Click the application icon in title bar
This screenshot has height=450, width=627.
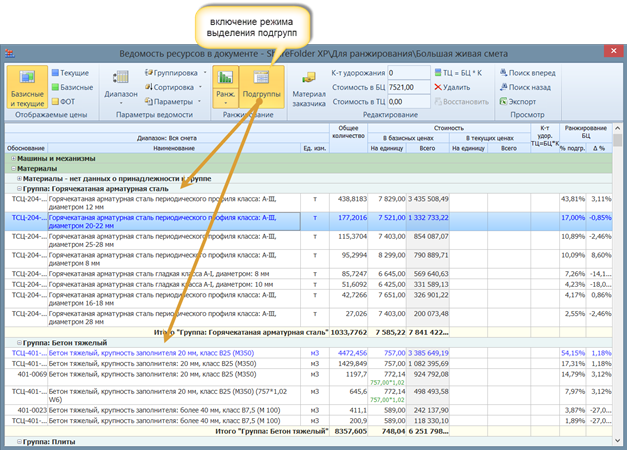[x=10, y=53]
